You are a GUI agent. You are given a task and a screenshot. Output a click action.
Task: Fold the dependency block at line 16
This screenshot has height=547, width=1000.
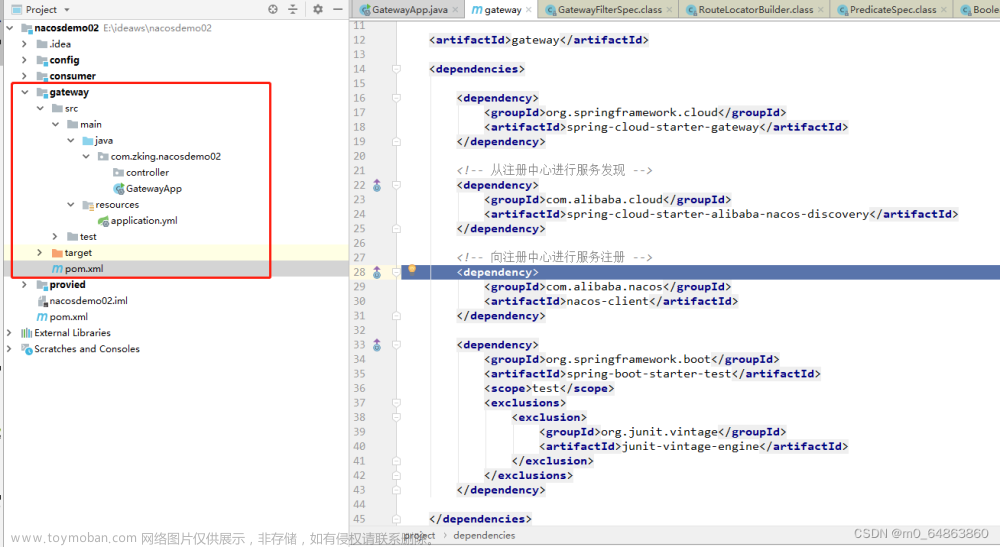396,98
